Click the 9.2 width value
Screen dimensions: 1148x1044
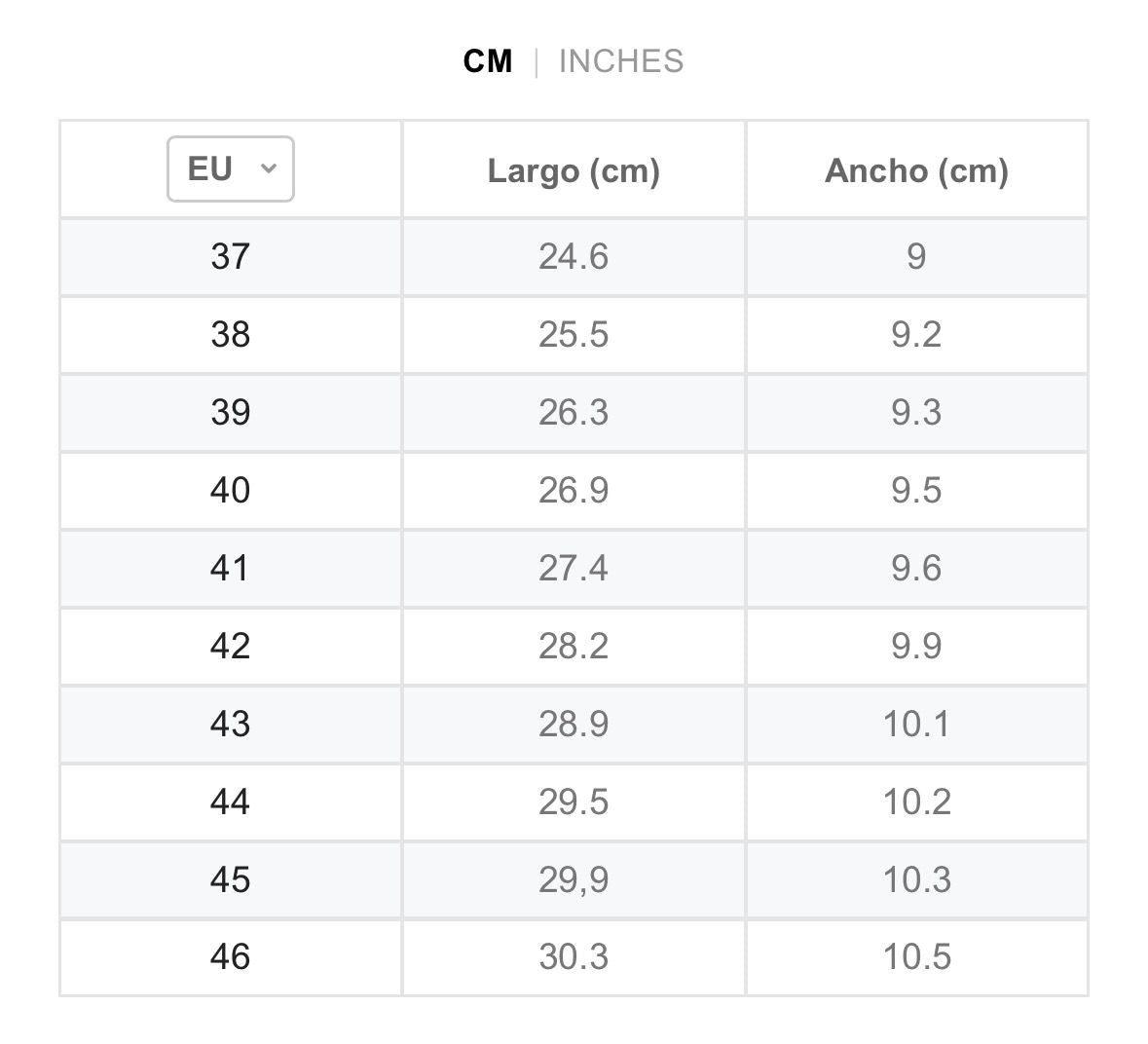(x=916, y=334)
